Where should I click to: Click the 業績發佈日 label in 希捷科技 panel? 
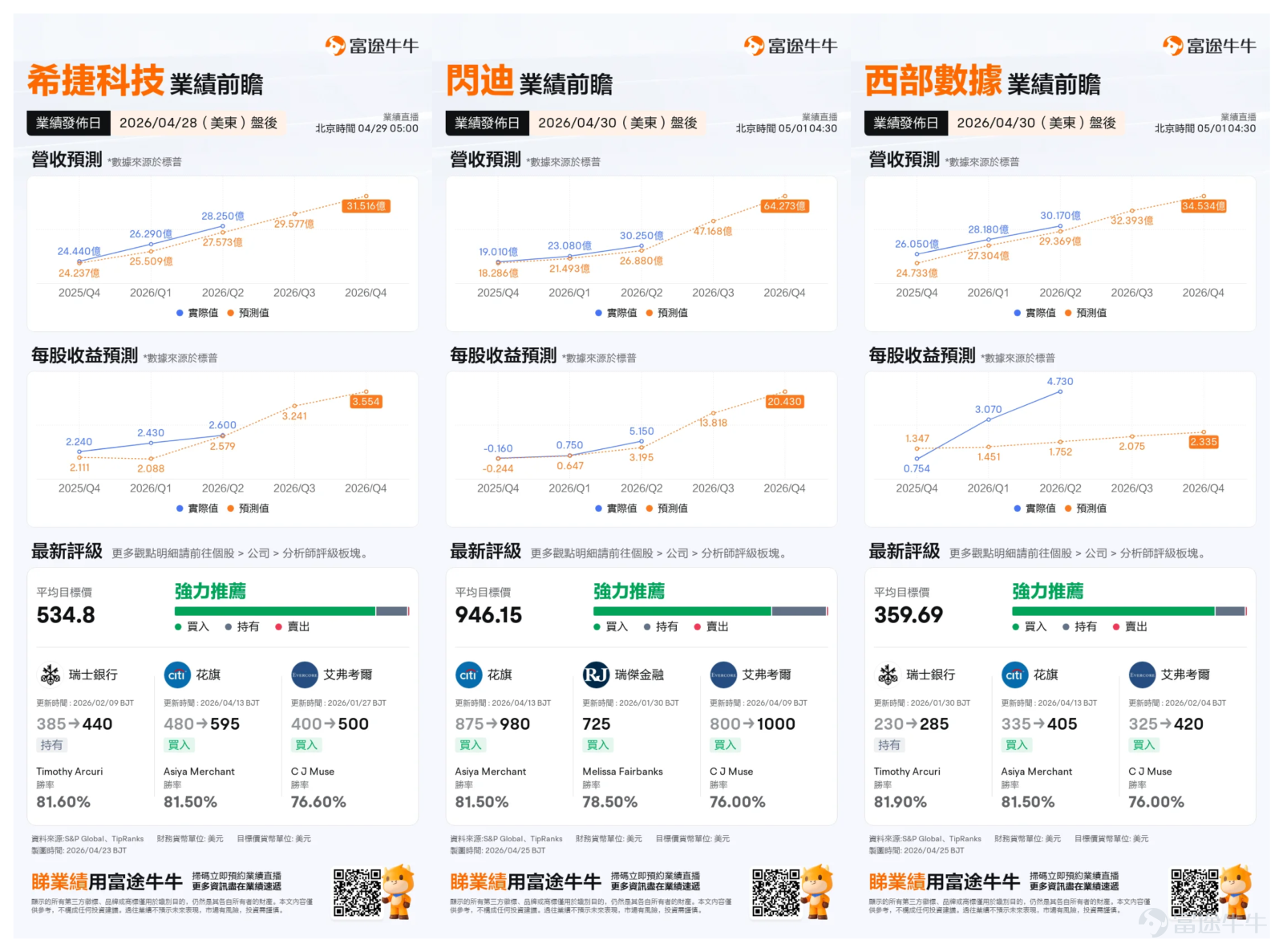pos(68,123)
